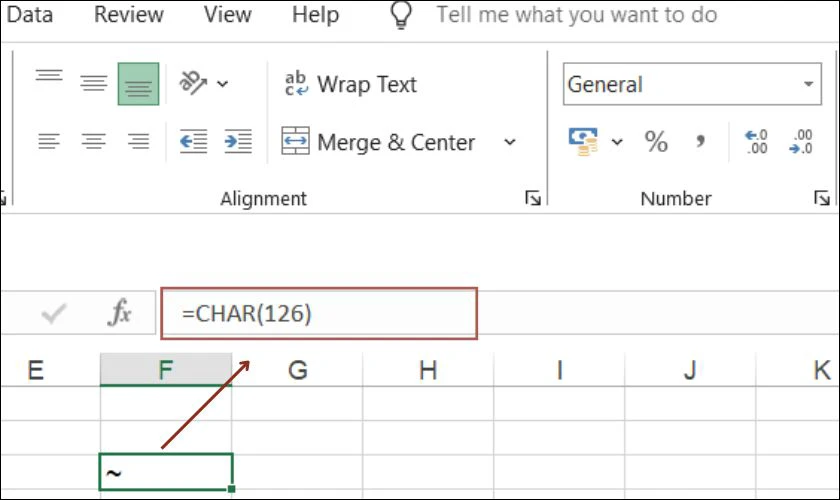
Task: Open Insert Function (fx)
Action: (120, 312)
